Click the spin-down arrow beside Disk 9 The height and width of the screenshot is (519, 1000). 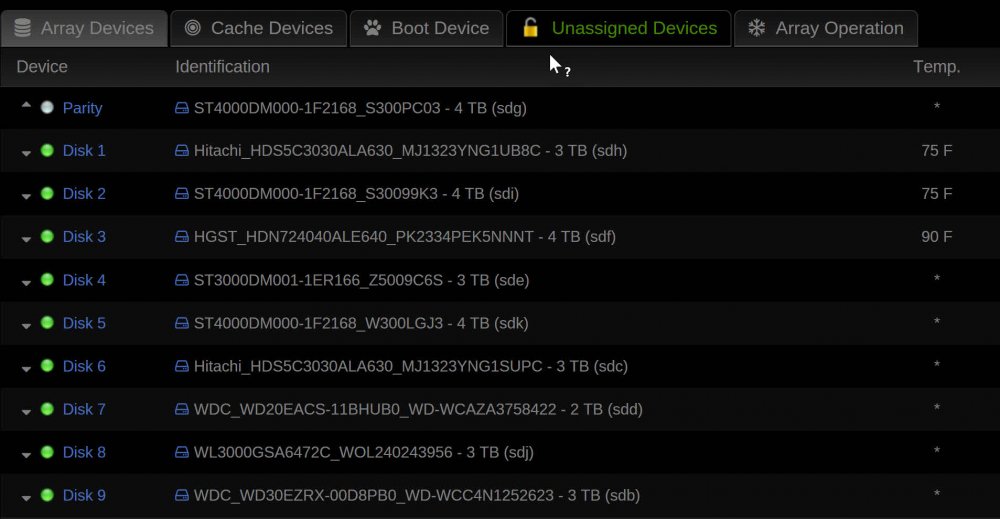point(26,498)
